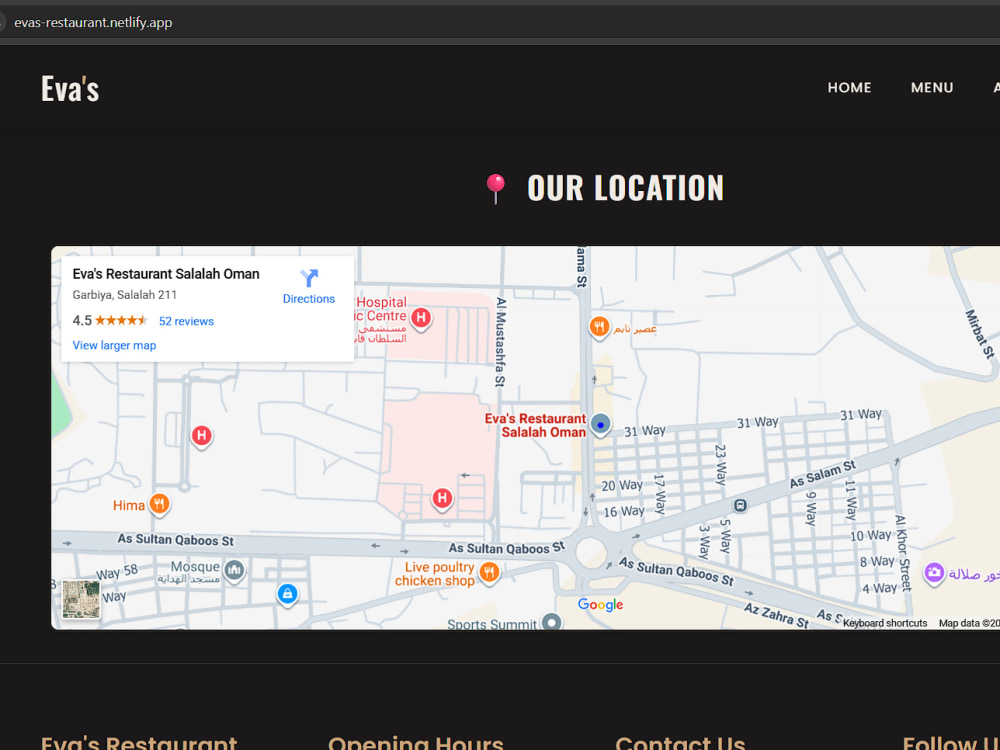
Task: Click the Eva's logo in header
Action: [70, 88]
